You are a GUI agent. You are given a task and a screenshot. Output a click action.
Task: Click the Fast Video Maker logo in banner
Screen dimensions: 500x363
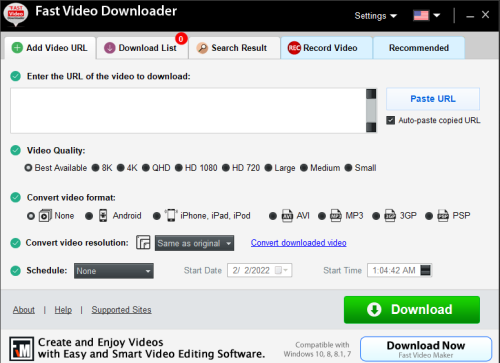(22, 349)
